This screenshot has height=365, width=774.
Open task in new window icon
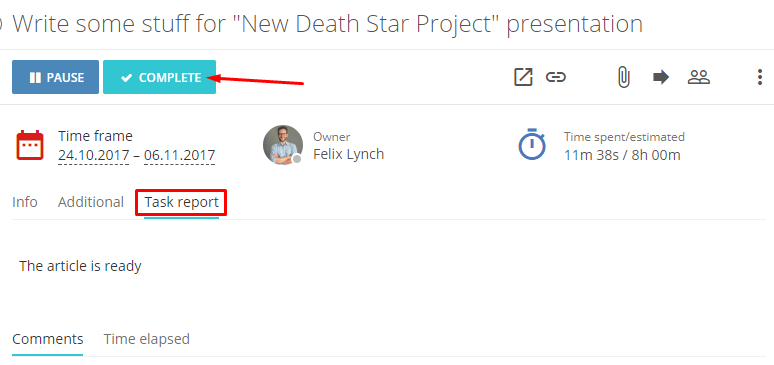click(523, 77)
